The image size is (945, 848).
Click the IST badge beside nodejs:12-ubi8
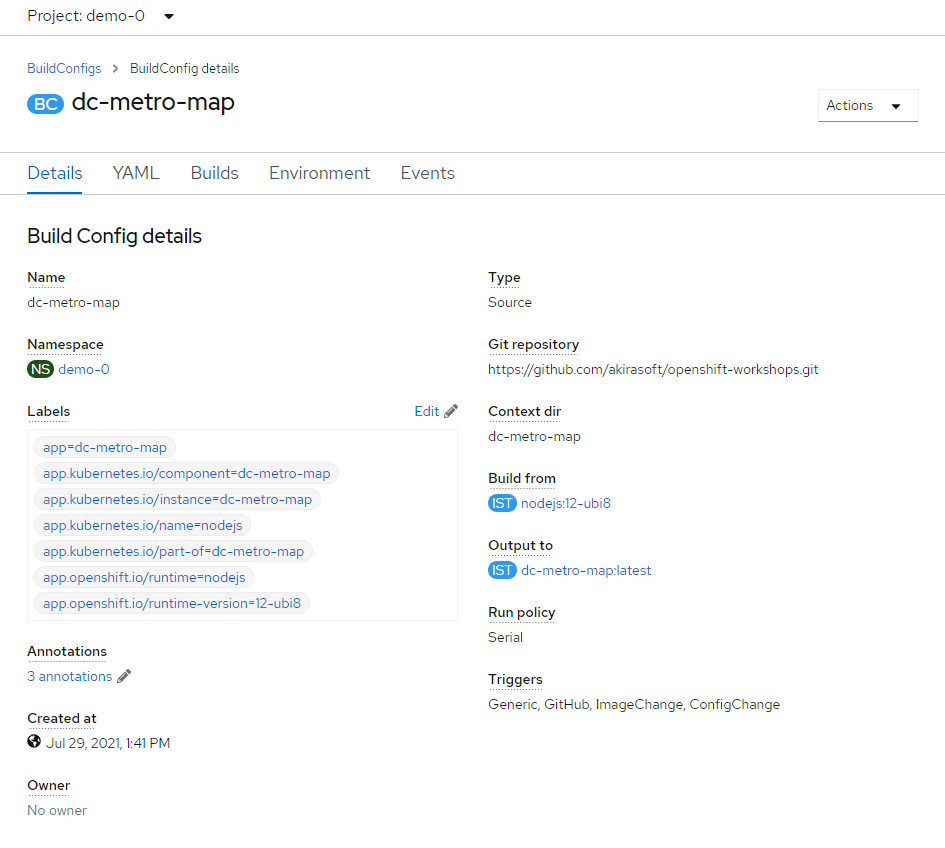click(502, 503)
